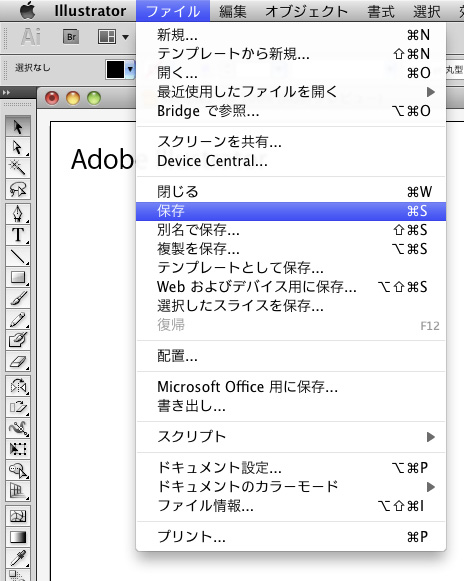Image resolution: width=464 pixels, height=581 pixels.
Task: Choose ドキュメント設定...
Action: [291, 468]
